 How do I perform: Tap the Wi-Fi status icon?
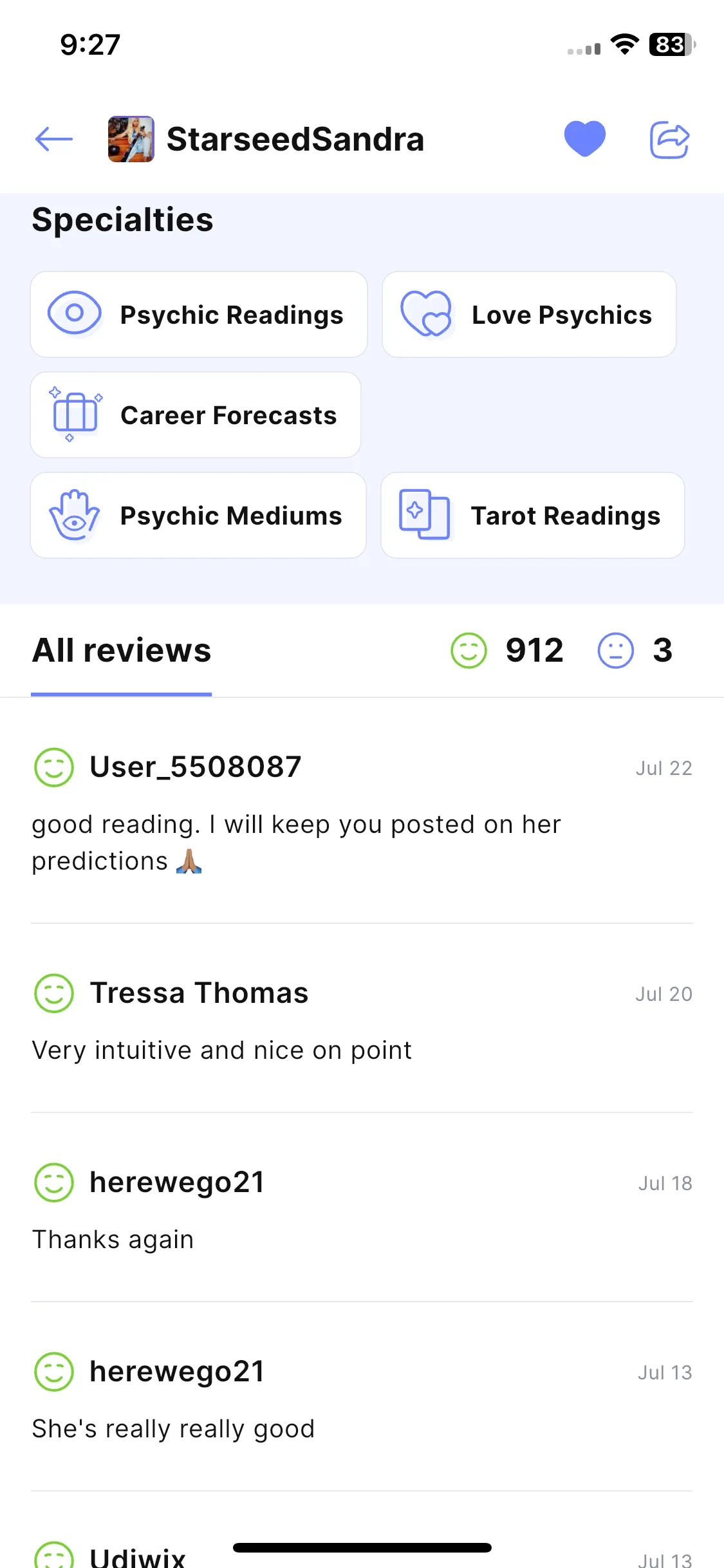pyautogui.click(x=624, y=44)
